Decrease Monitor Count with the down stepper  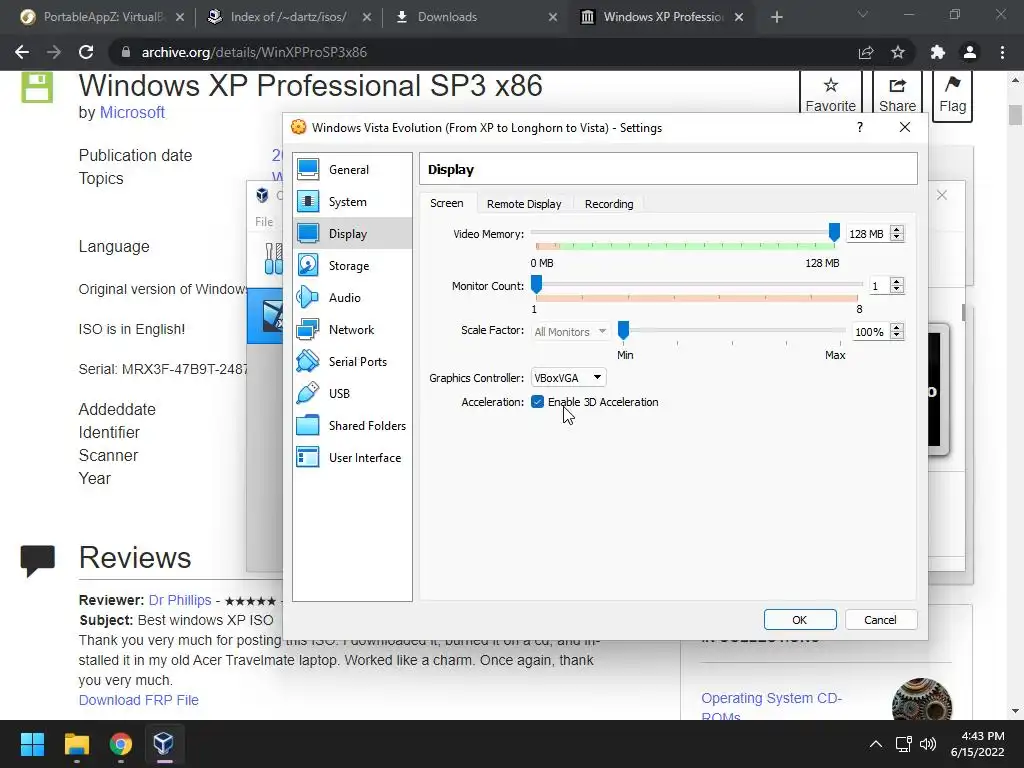(x=897, y=290)
